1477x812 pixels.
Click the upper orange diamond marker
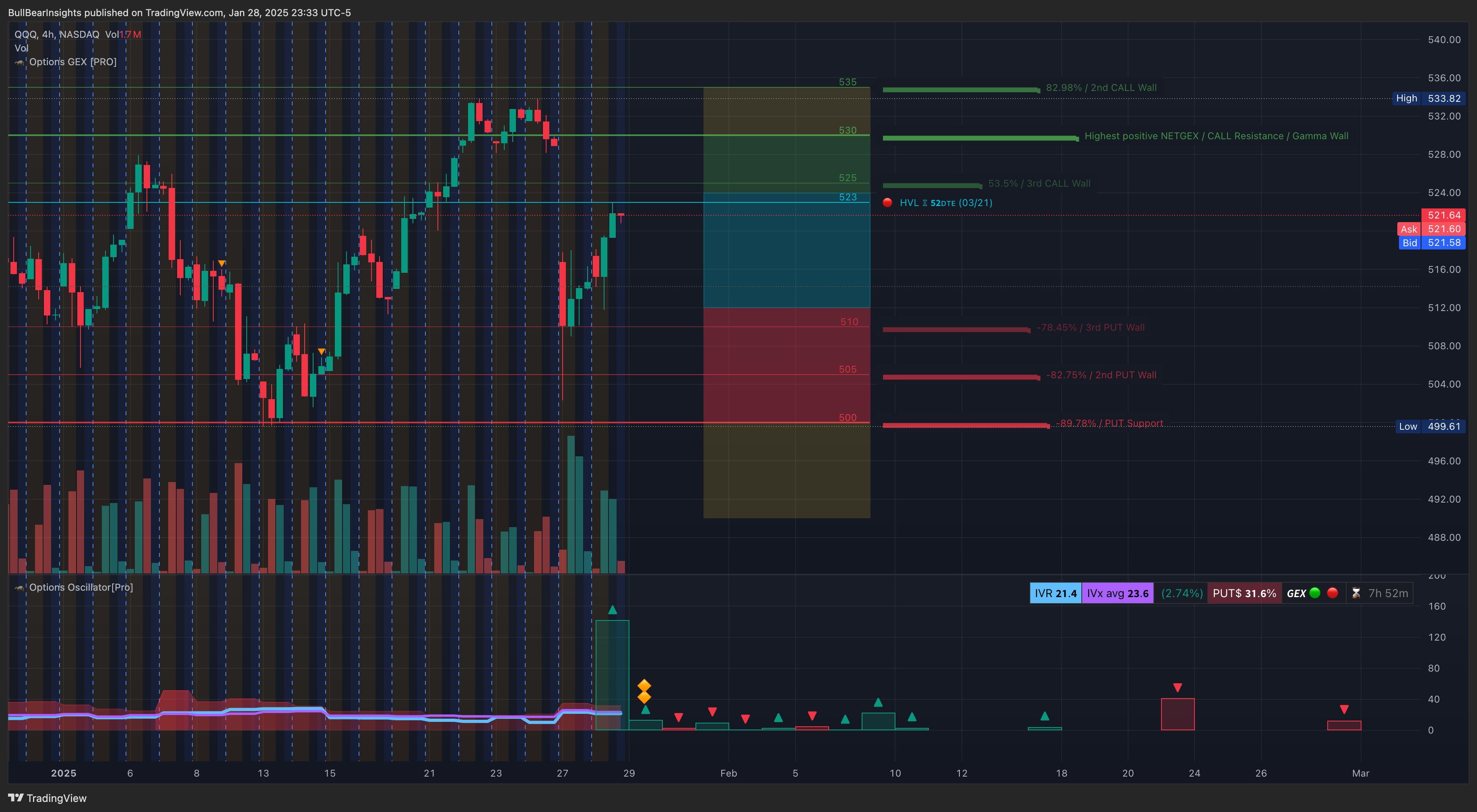tap(644, 686)
